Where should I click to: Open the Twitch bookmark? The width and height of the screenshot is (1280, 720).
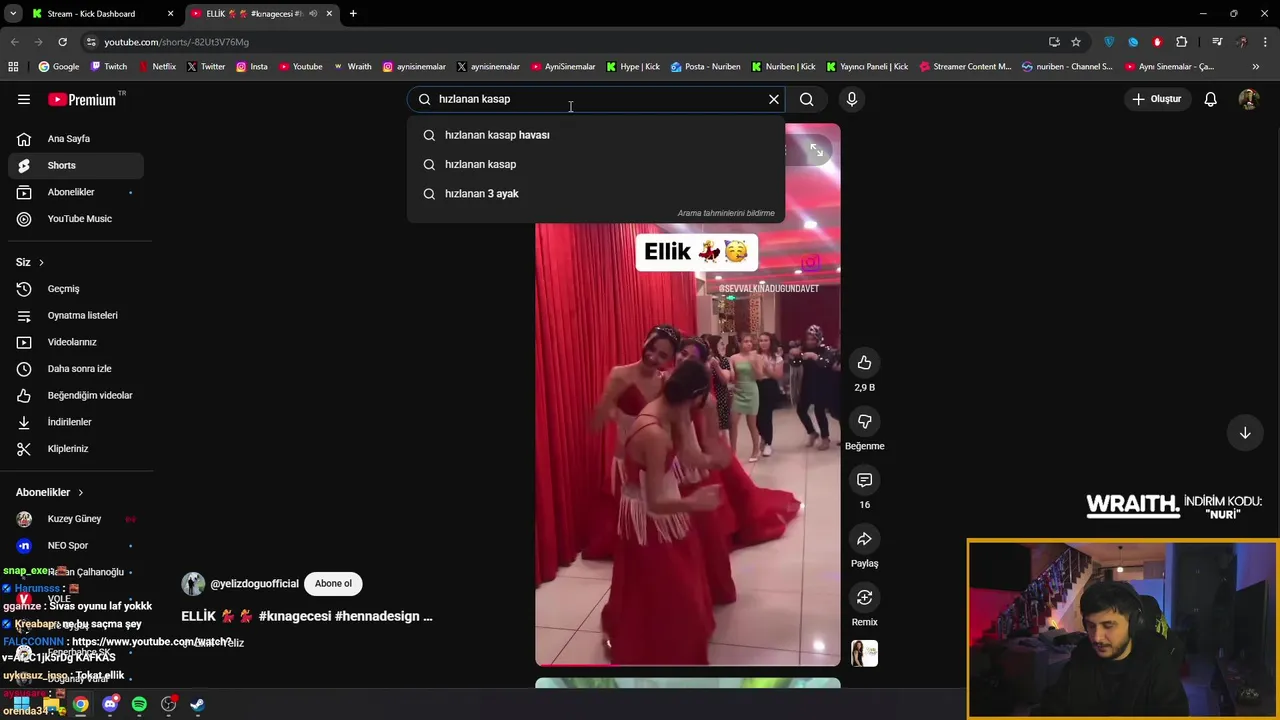[109, 67]
